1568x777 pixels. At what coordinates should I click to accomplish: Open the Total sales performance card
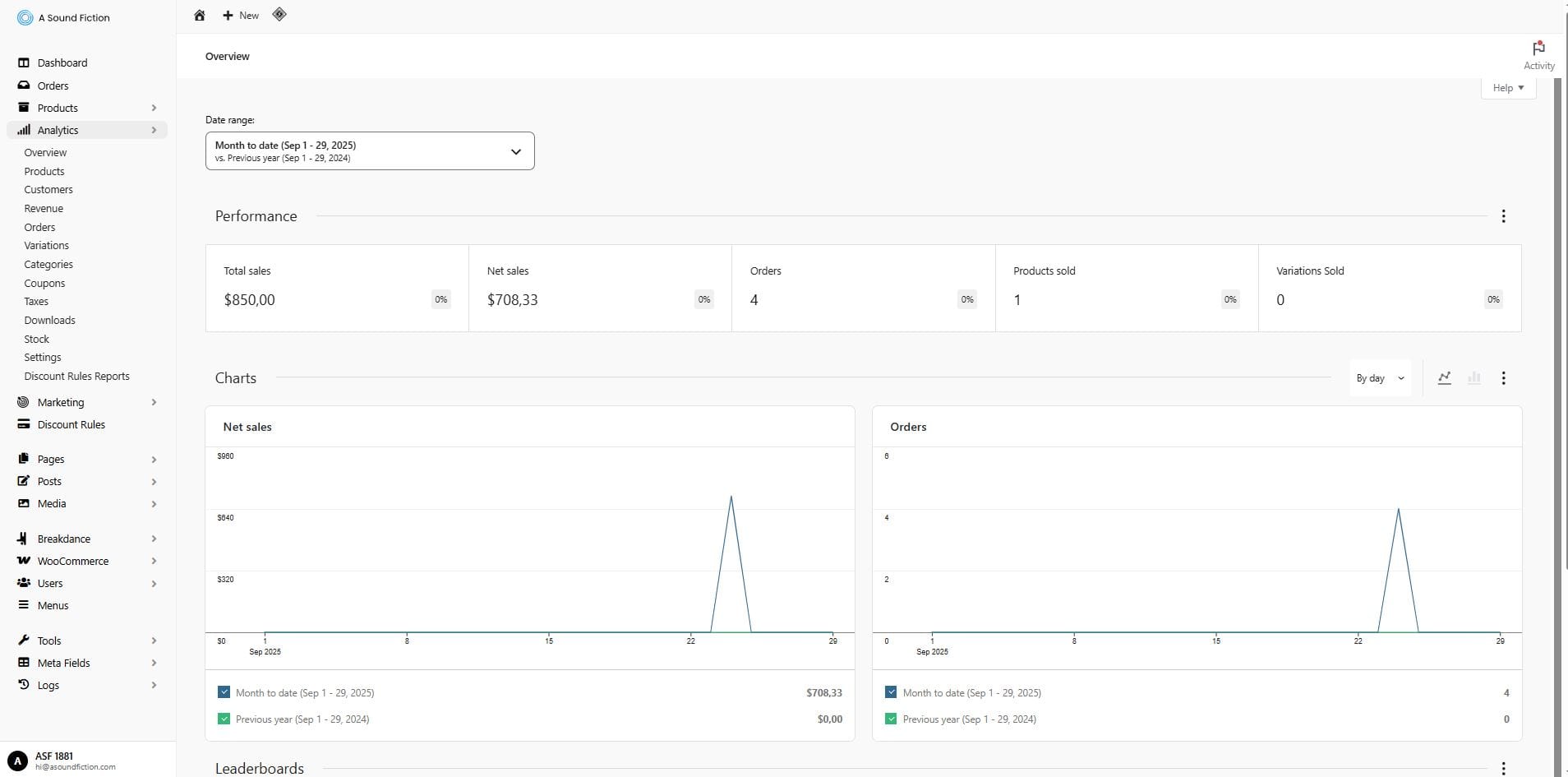click(x=337, y=288)
